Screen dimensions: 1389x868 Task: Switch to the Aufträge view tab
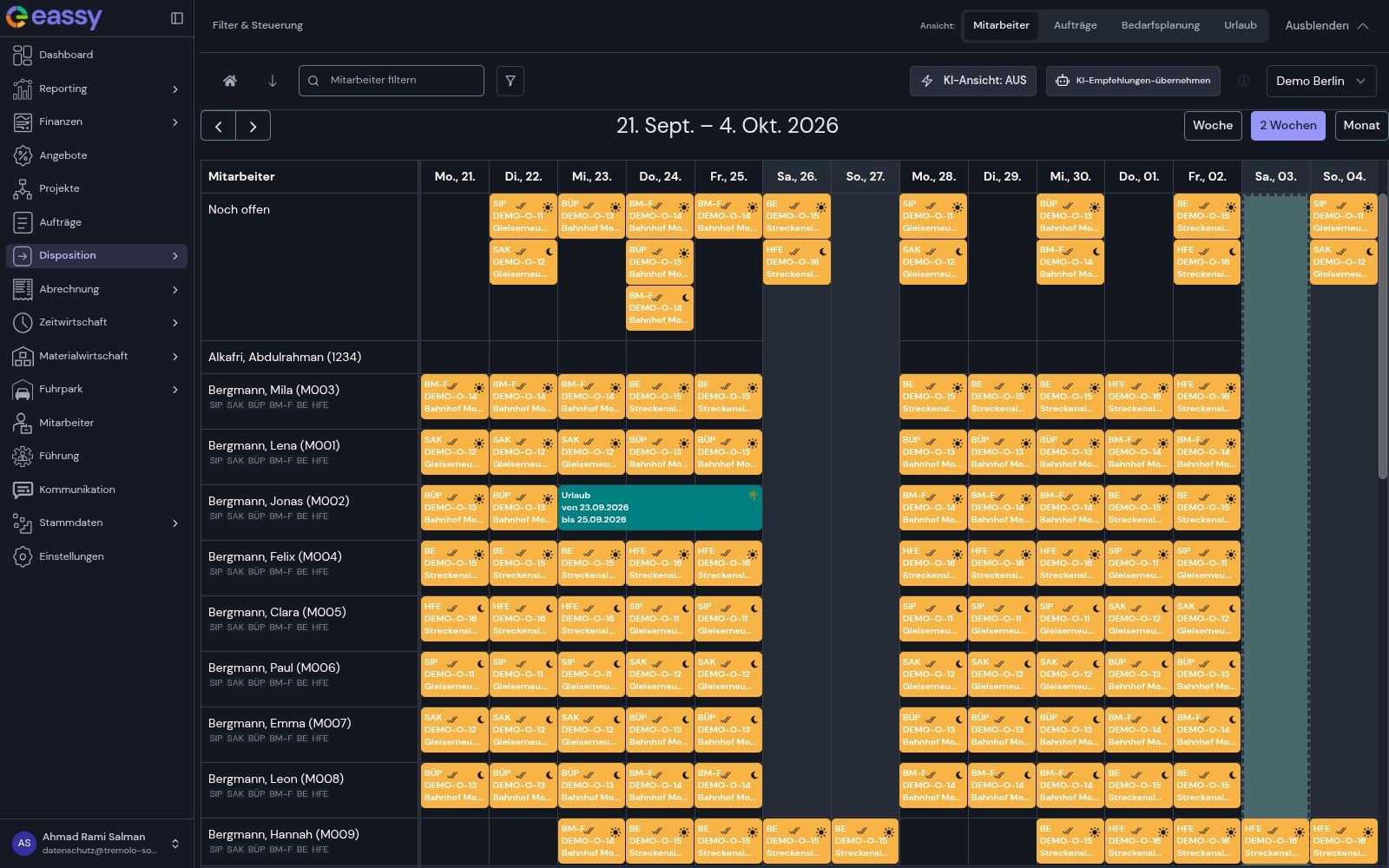1075,26
